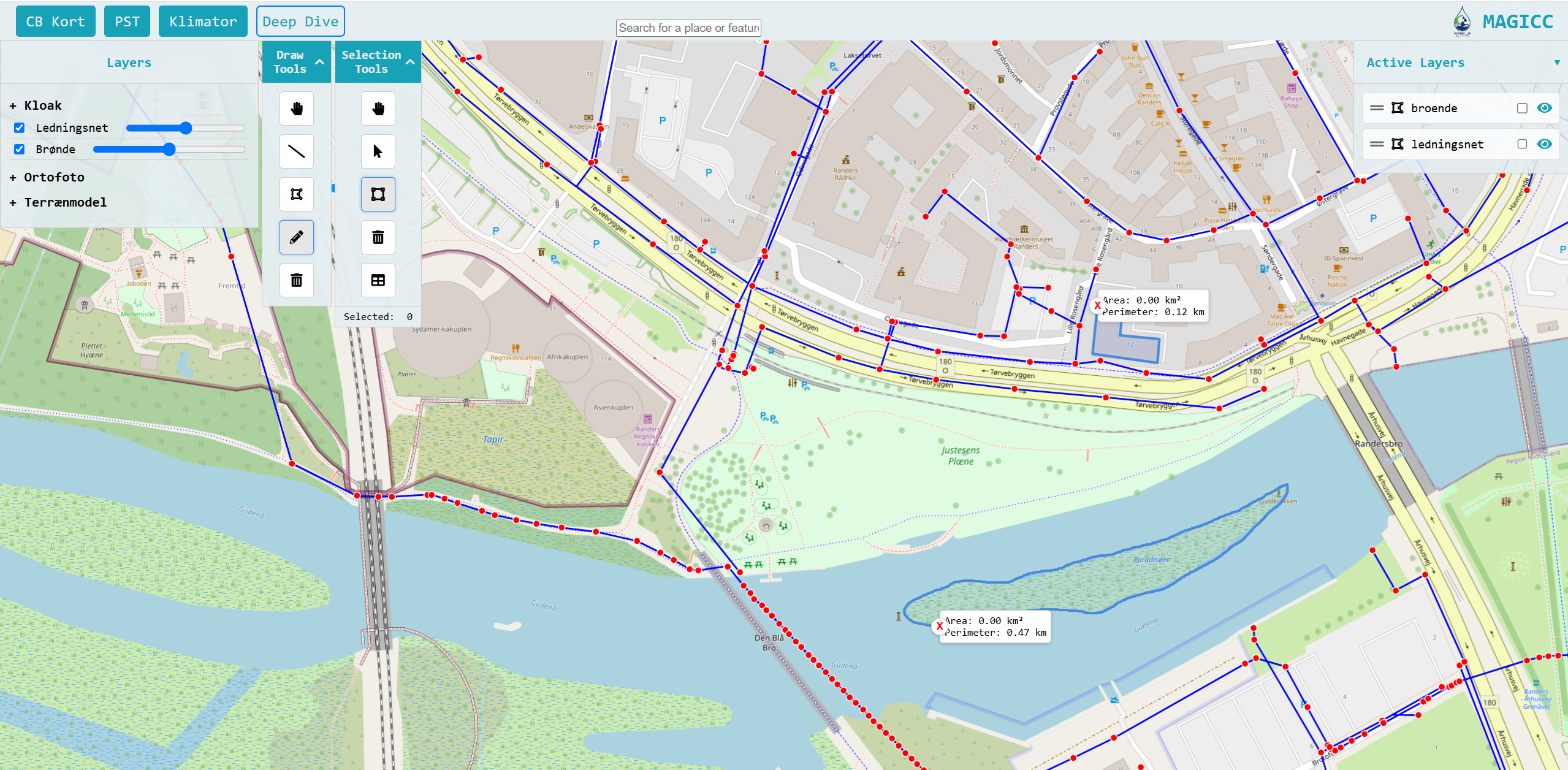Click the Deep Dive button

(300, 21)
